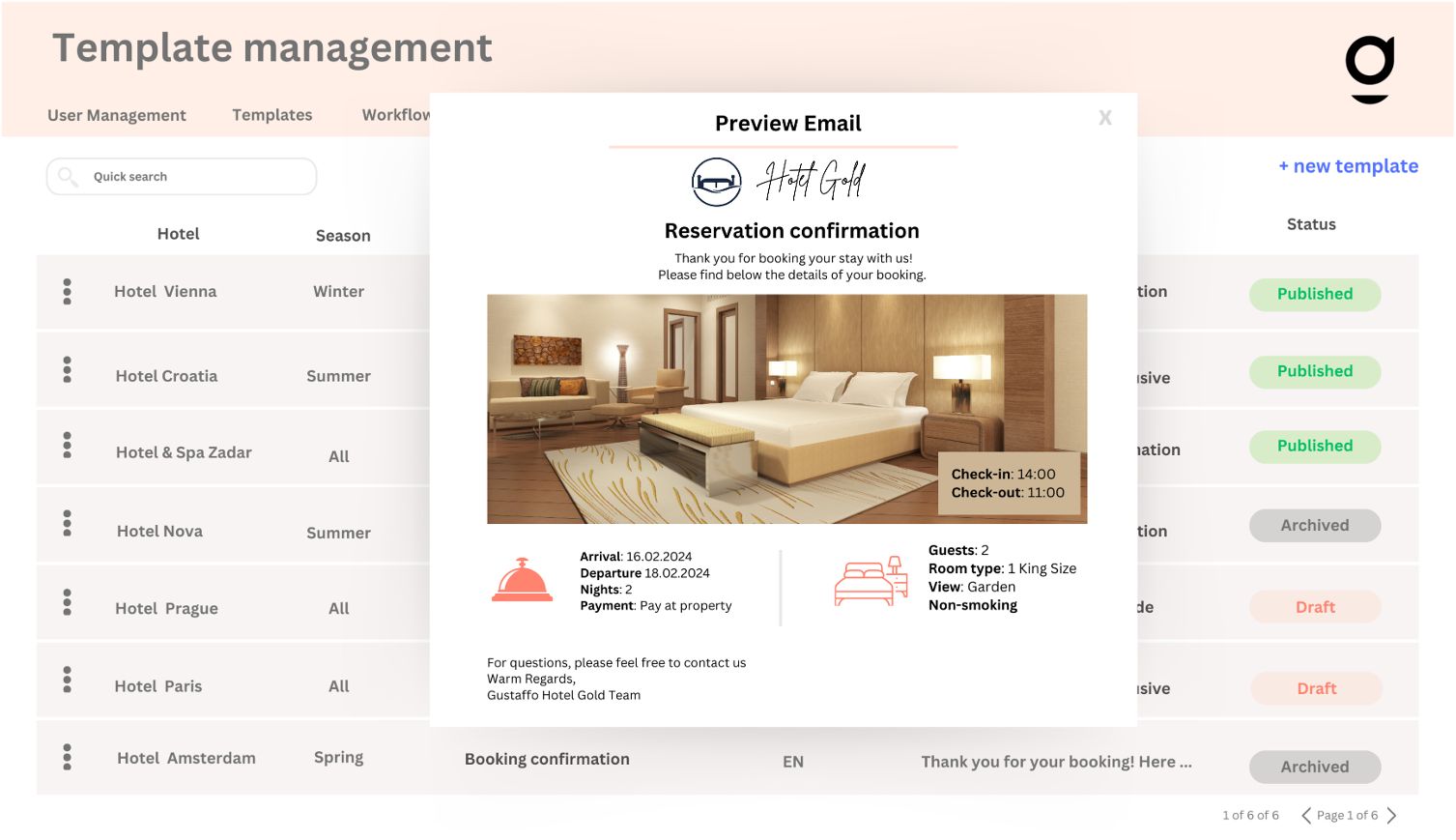Open the options menu for Hotel Amsterdam

point(67,757)
